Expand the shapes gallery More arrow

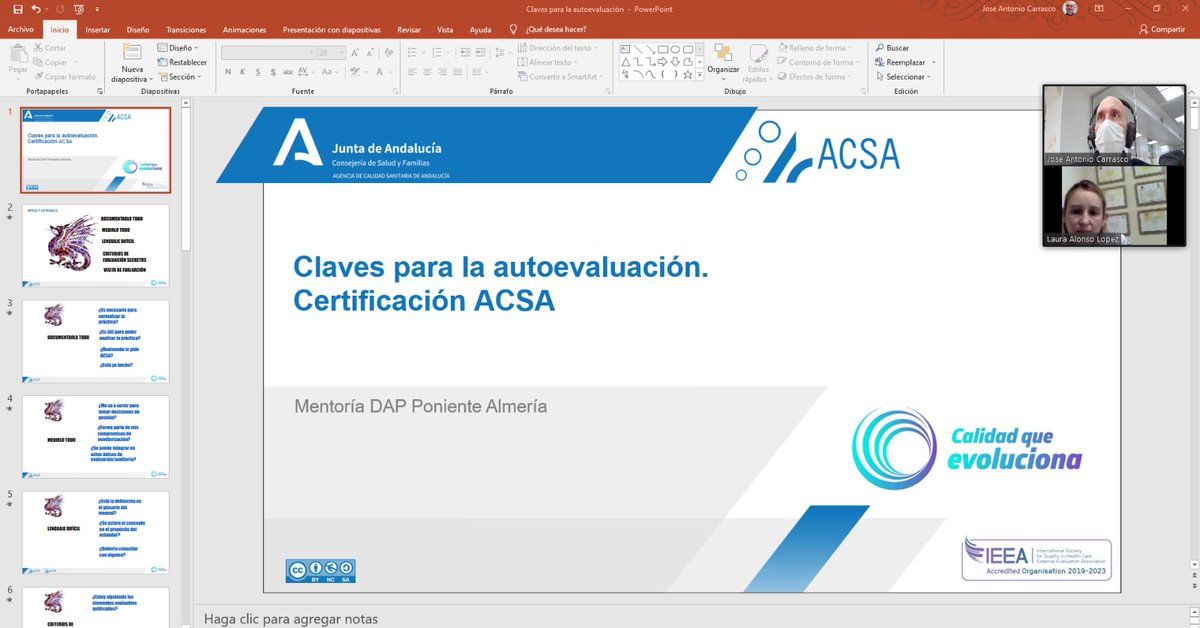pyautogui.click(x=699, y=74)
